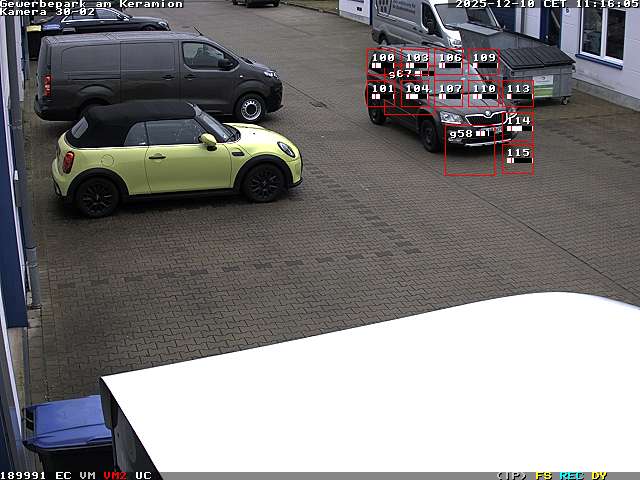Click the EC indicator in status bar
This screenshot has width=640, height=480.
pyautogui.click(x=63, y=475)
